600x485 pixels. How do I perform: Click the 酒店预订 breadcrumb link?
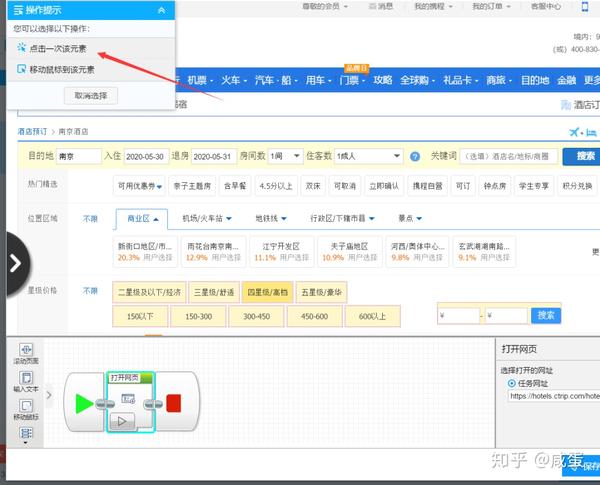[x=32, y=132]
